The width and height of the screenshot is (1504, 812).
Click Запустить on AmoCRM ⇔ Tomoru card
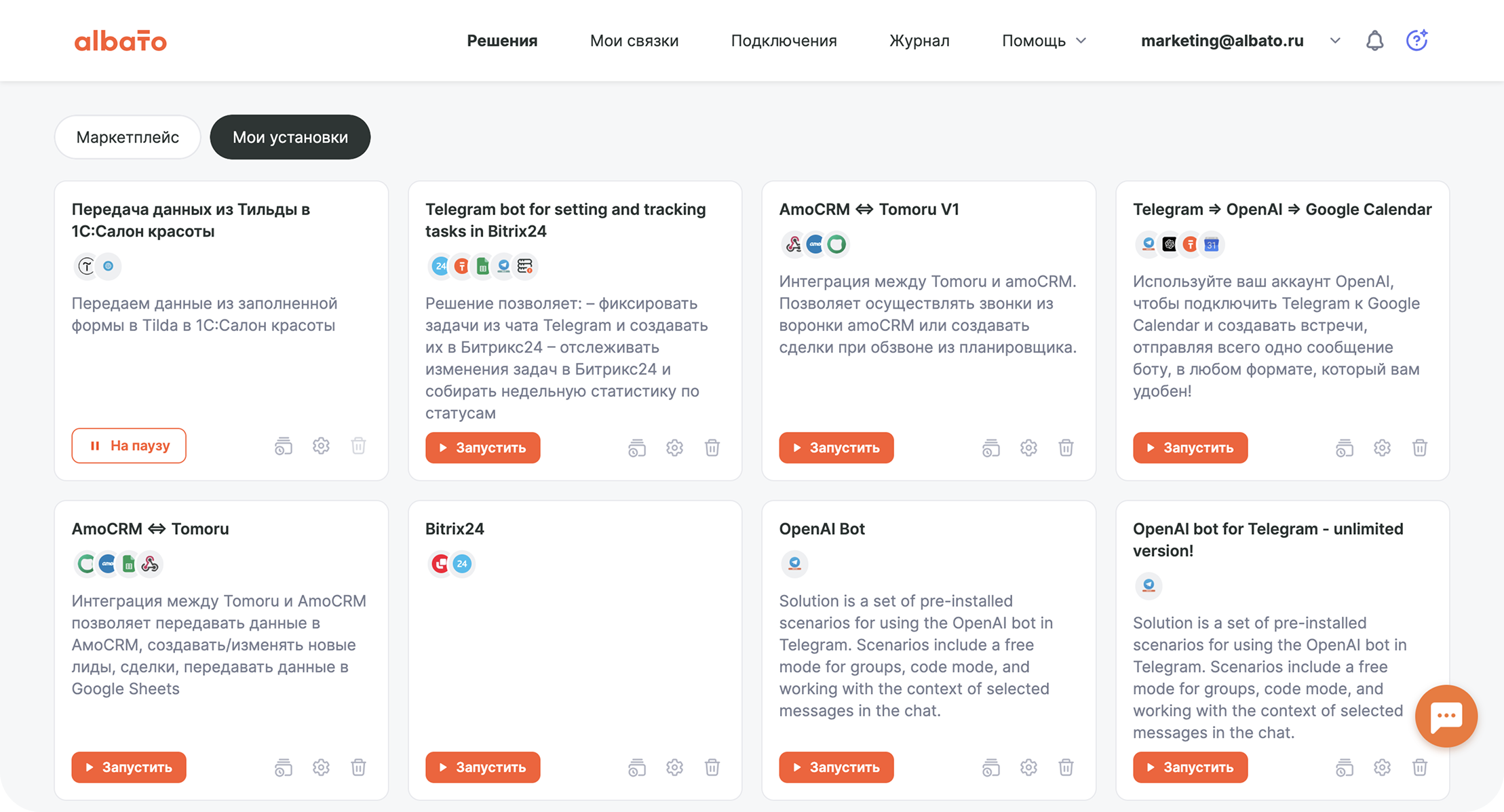pyautogui.click(x=129, y=767)
